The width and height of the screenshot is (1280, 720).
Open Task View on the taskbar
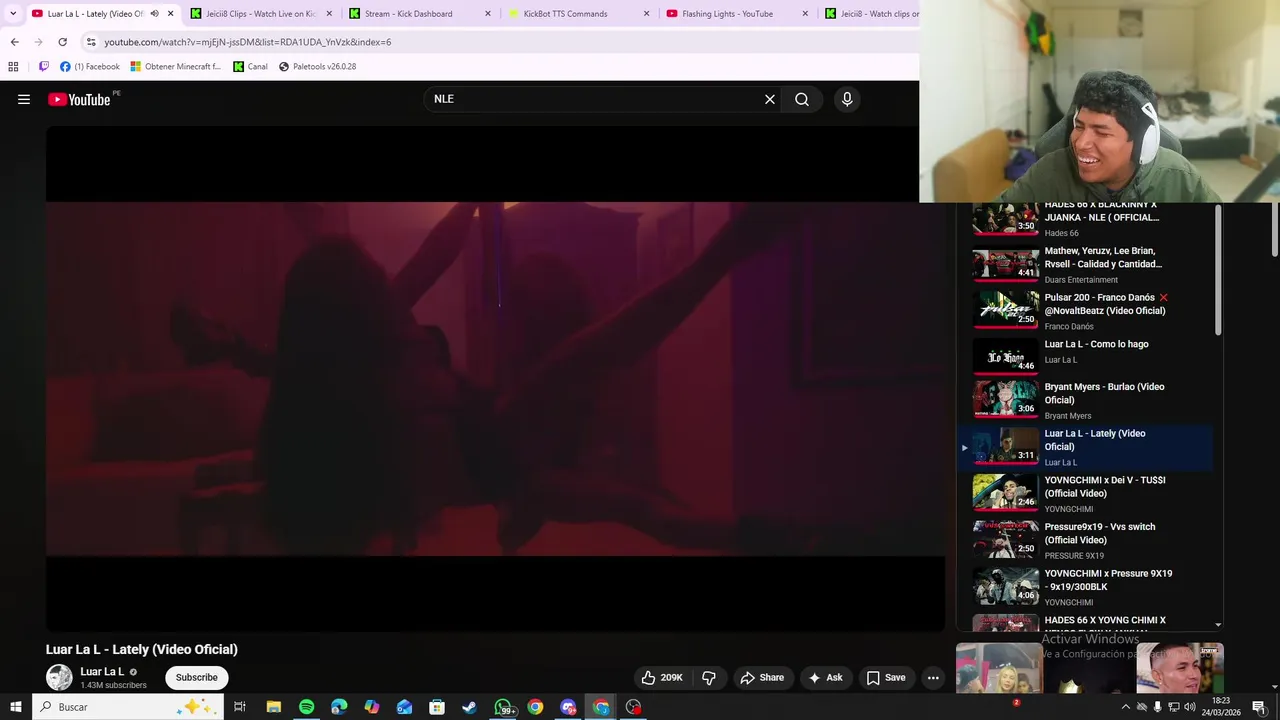(240, 707)
